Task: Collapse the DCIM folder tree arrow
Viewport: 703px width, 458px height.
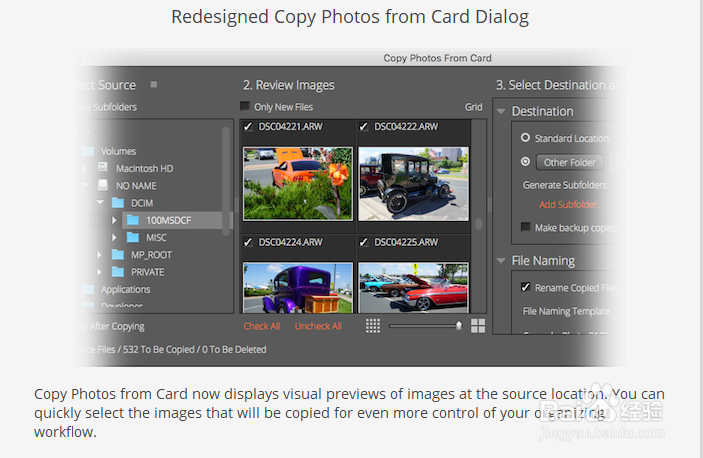Action: coord(100,203)
